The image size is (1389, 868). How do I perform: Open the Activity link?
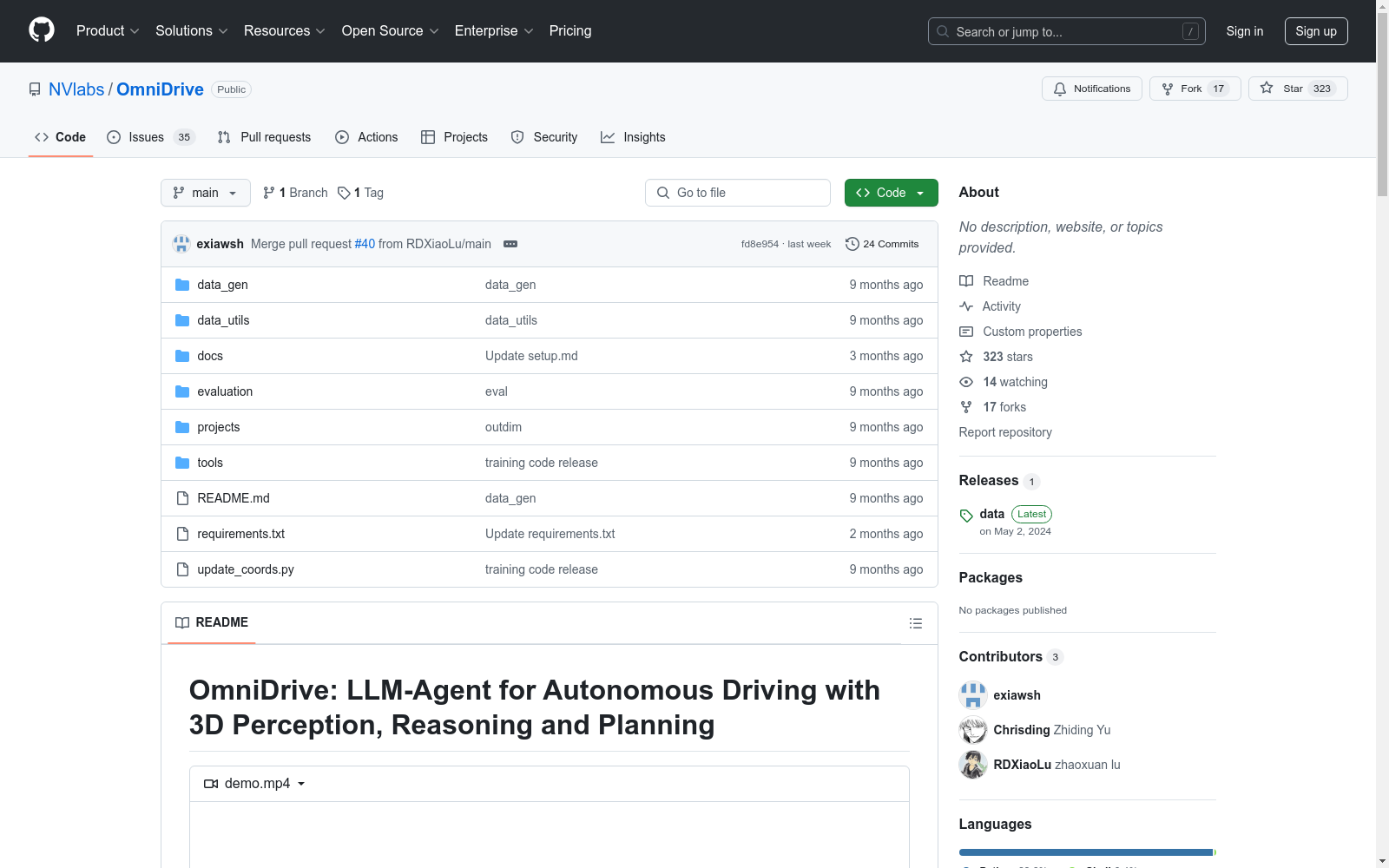[990, 306]
